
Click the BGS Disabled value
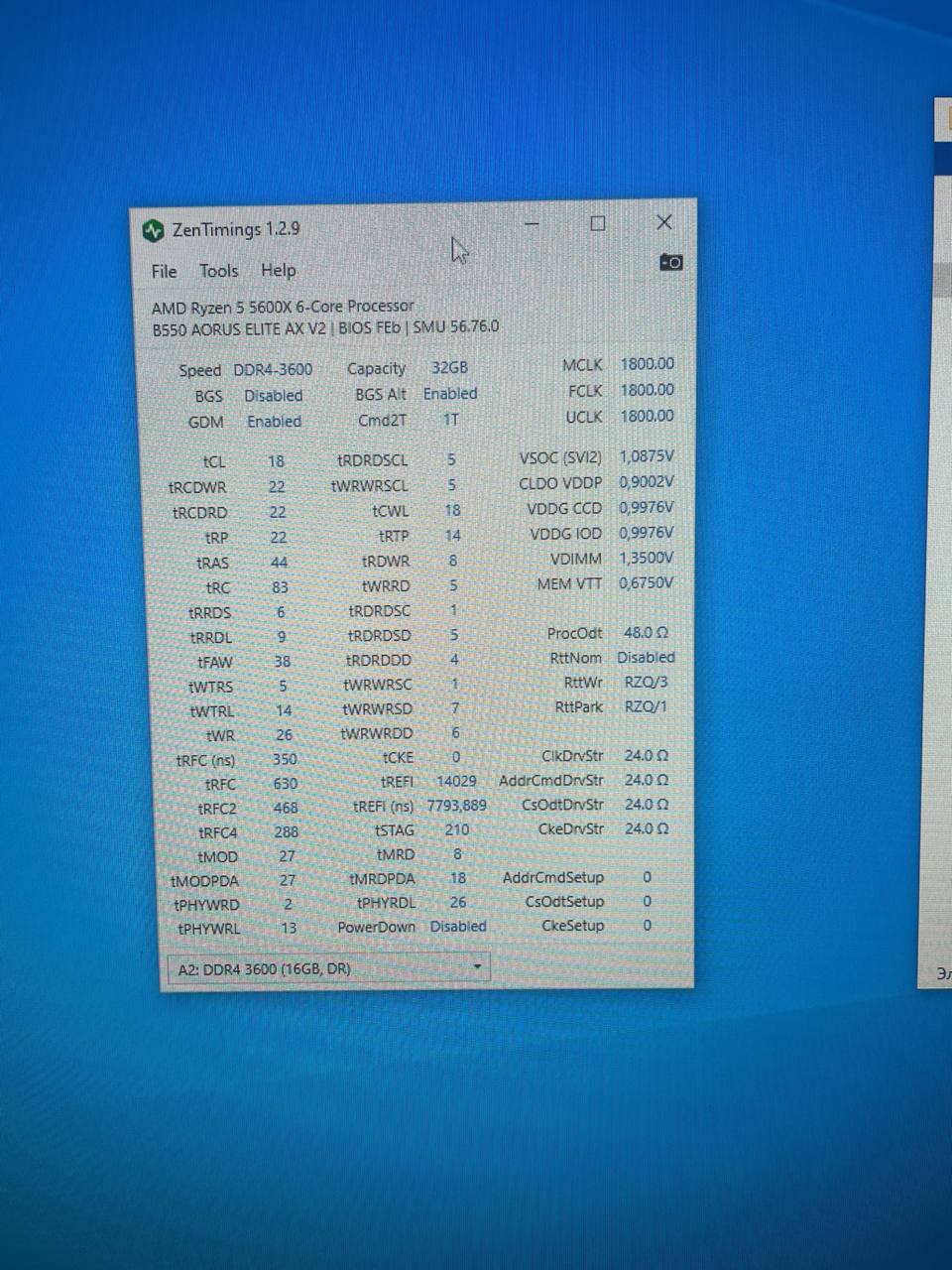[x=274, y=395]
